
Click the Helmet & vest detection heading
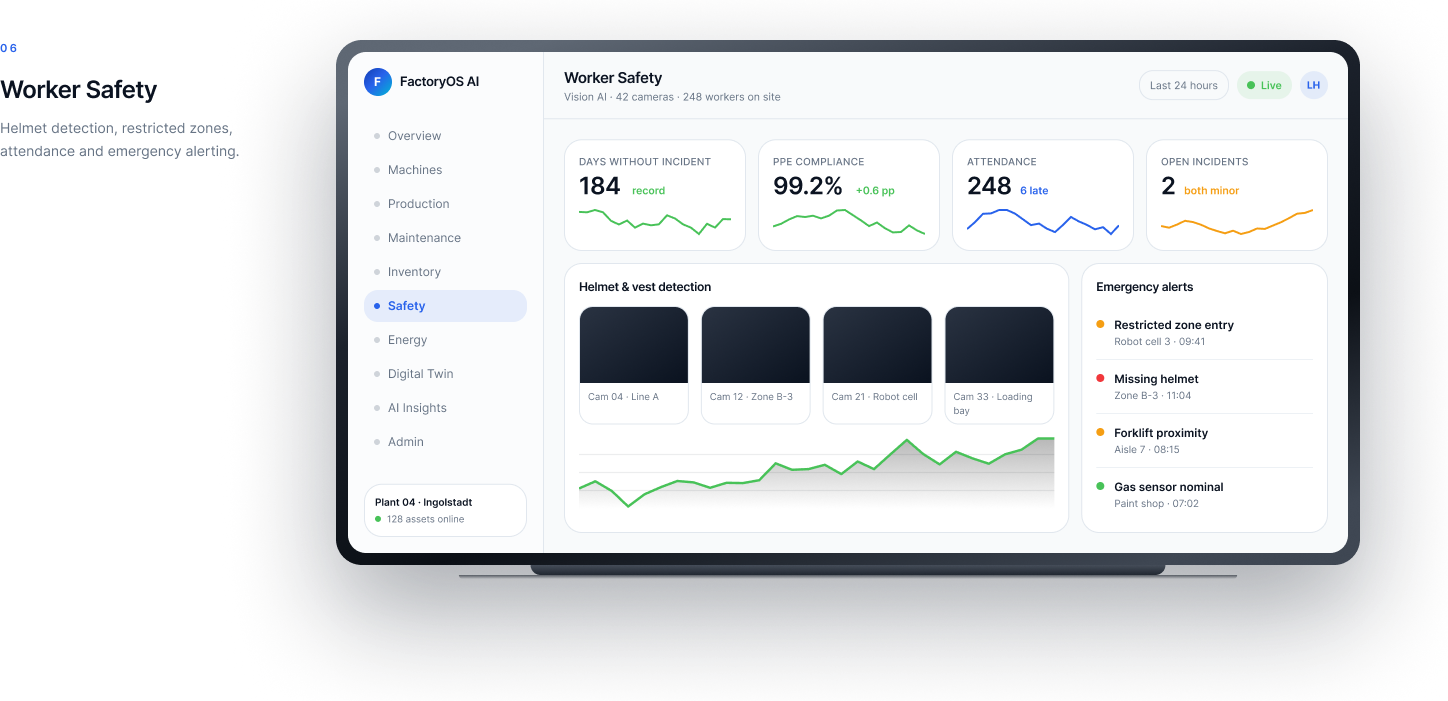645,287
